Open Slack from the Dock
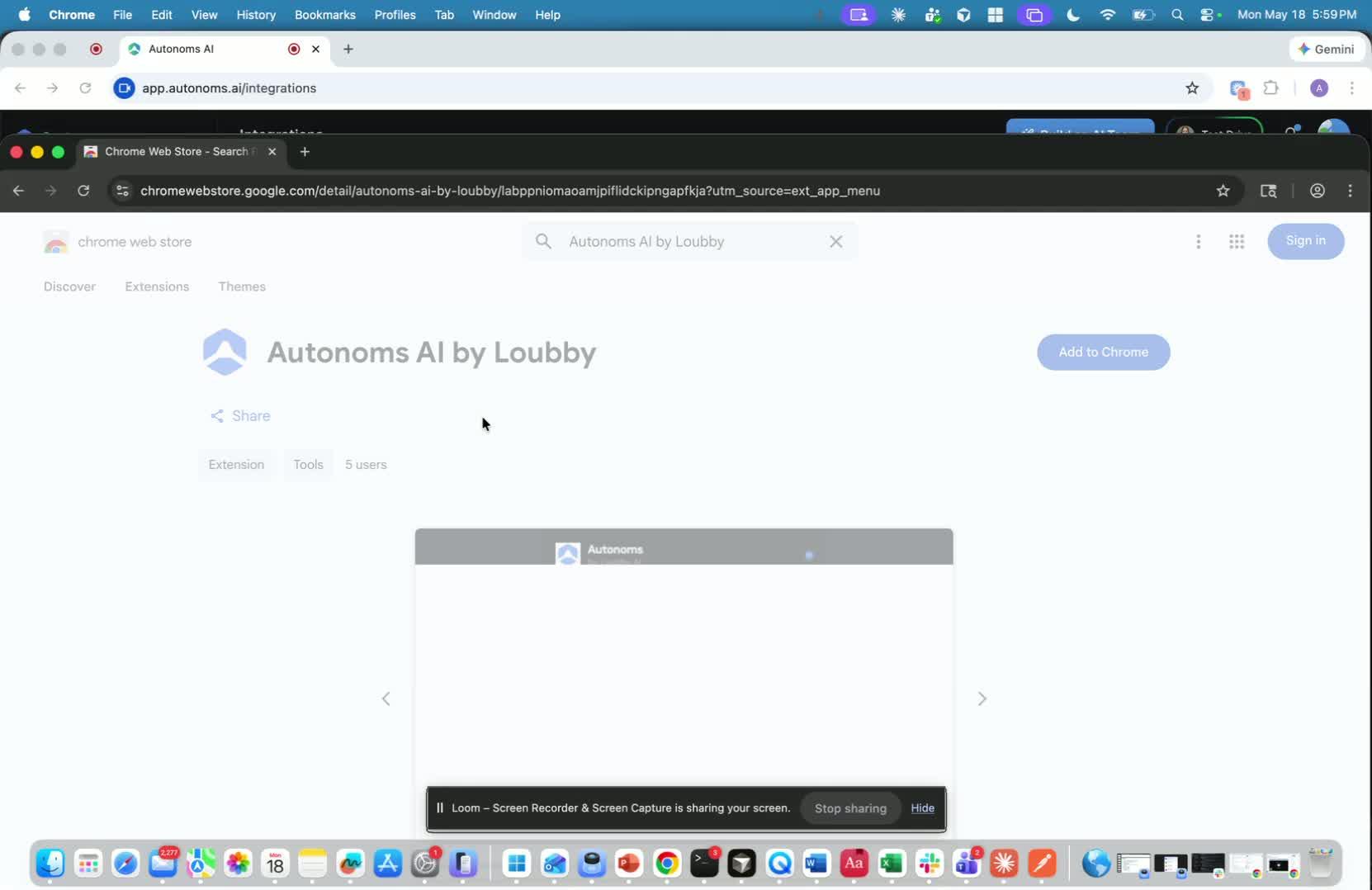1372x890 pixels. (930, 864)
